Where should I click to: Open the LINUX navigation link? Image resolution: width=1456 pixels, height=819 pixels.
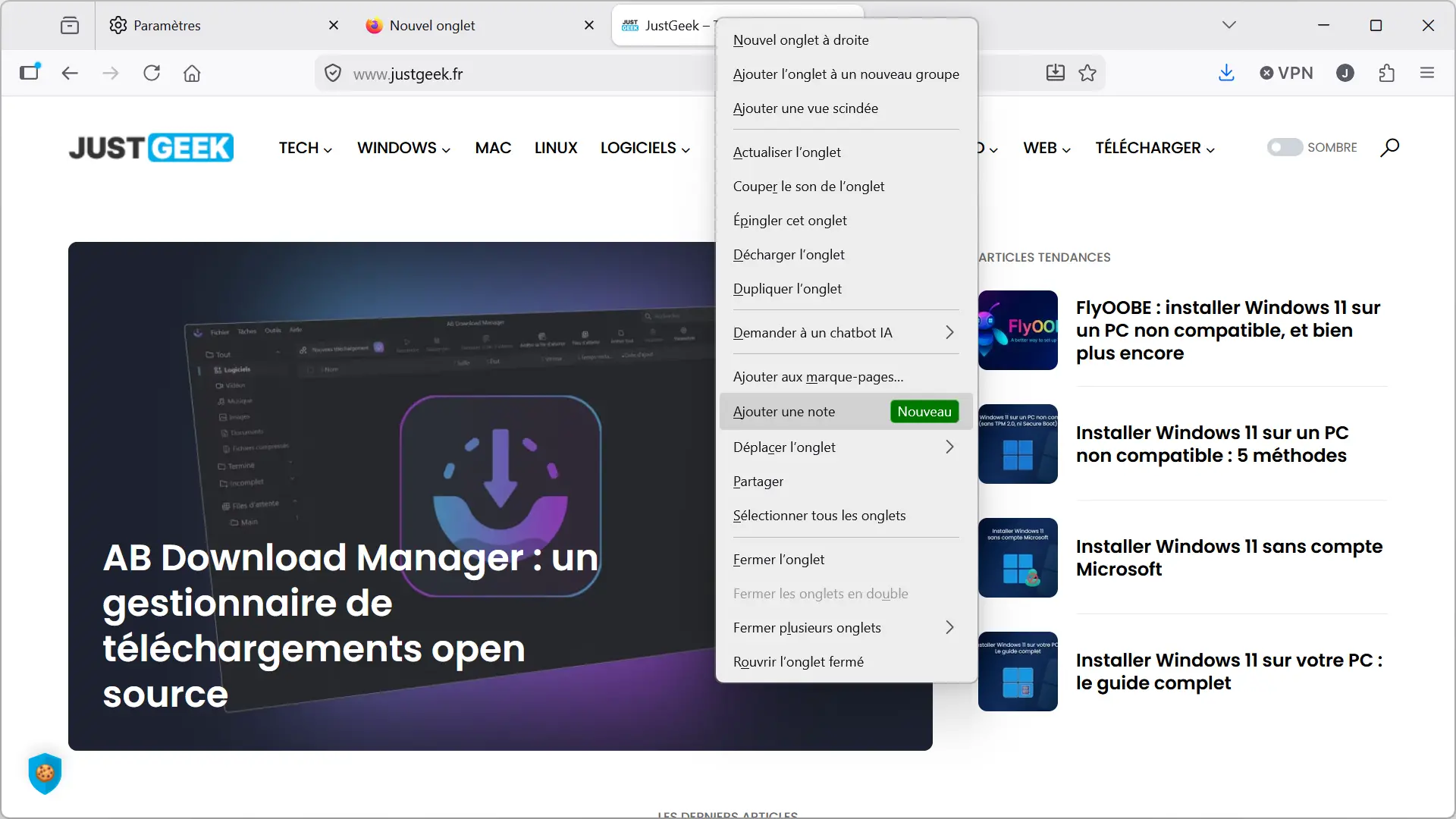[x=556, y=148]
